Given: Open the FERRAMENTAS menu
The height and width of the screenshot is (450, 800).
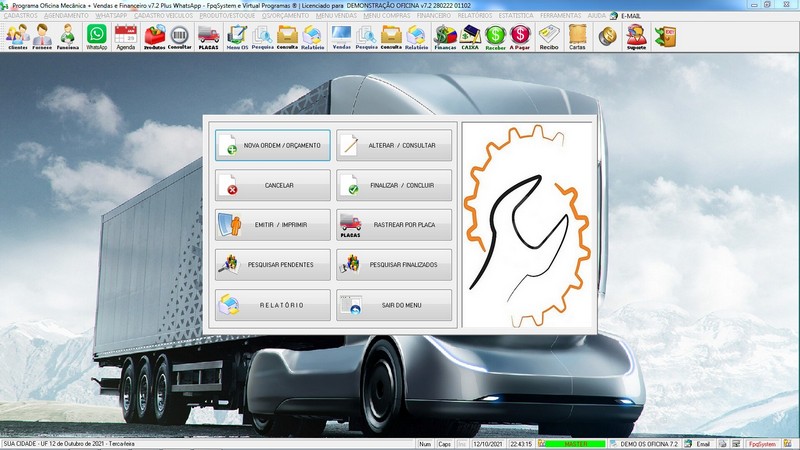Looking at the screenshot, I should click(x=560, y=16).
